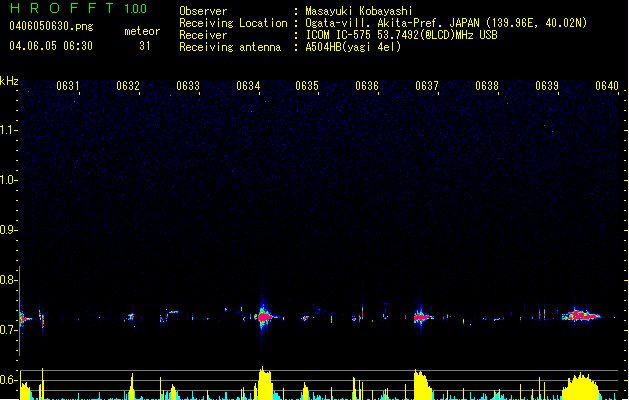The height and width of the screenshot is (400, 629).
Task: Click the 0634 time axis marker
Action: 248,86
